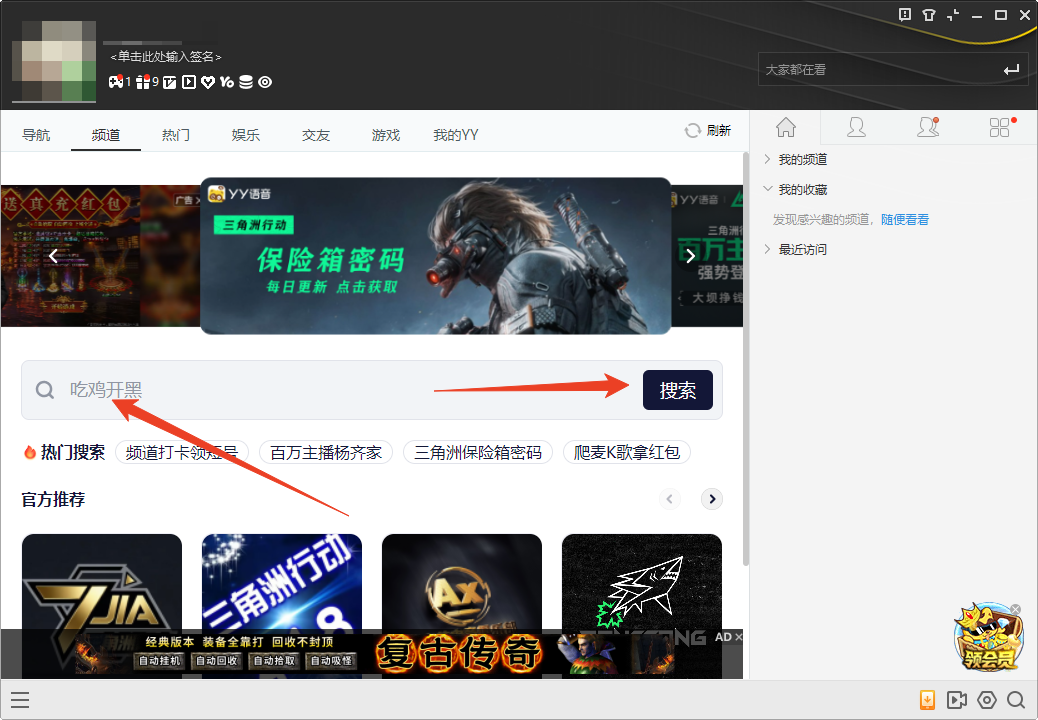Search hot term 爬麦K歌拿红包
Image resolution: width=1038 pixels, height=720 pixels.
click(627, 453)
